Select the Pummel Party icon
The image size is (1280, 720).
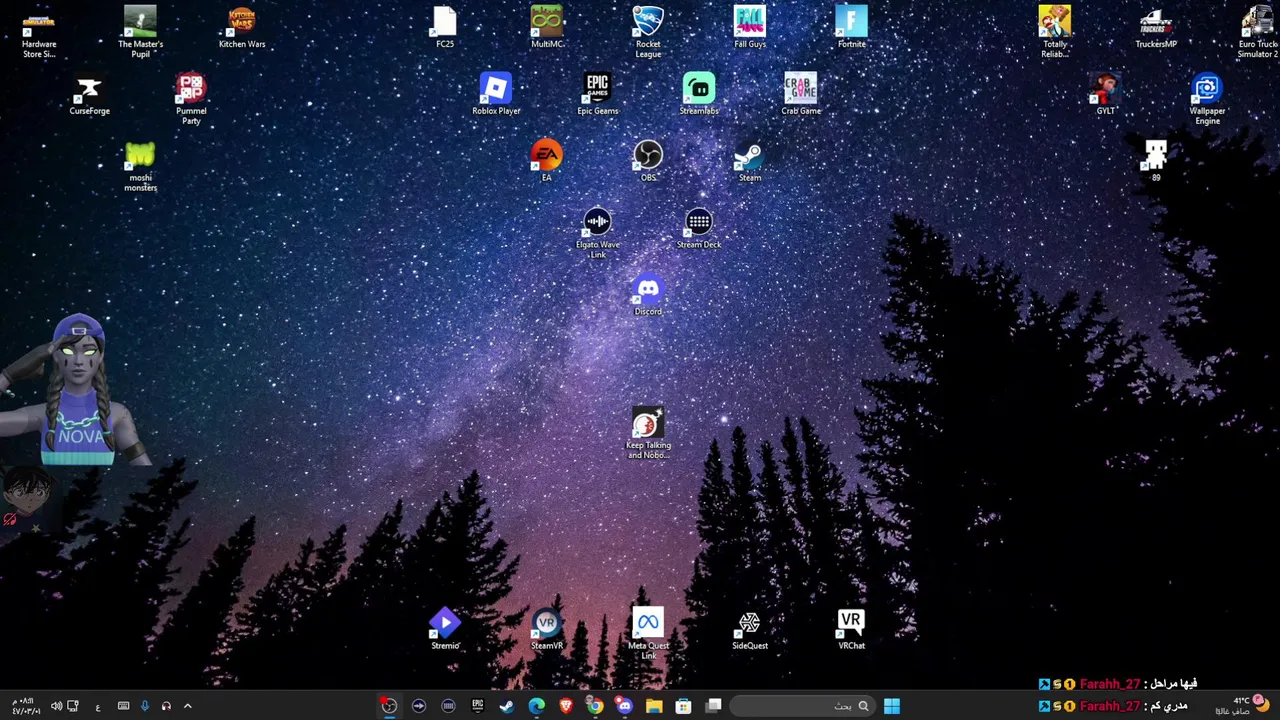[191, 100]
